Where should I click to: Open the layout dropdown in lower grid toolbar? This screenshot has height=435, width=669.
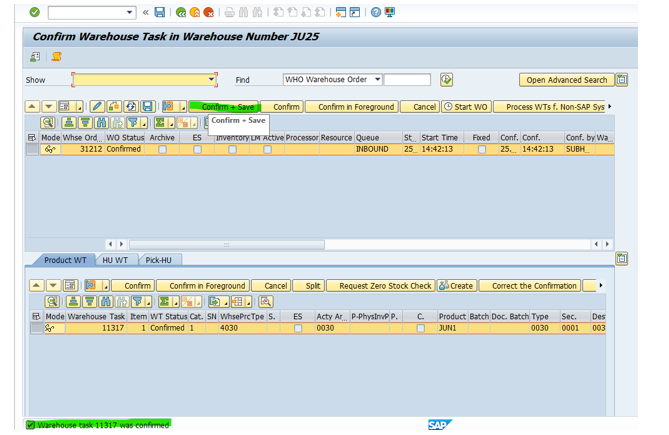coord(248,302)
